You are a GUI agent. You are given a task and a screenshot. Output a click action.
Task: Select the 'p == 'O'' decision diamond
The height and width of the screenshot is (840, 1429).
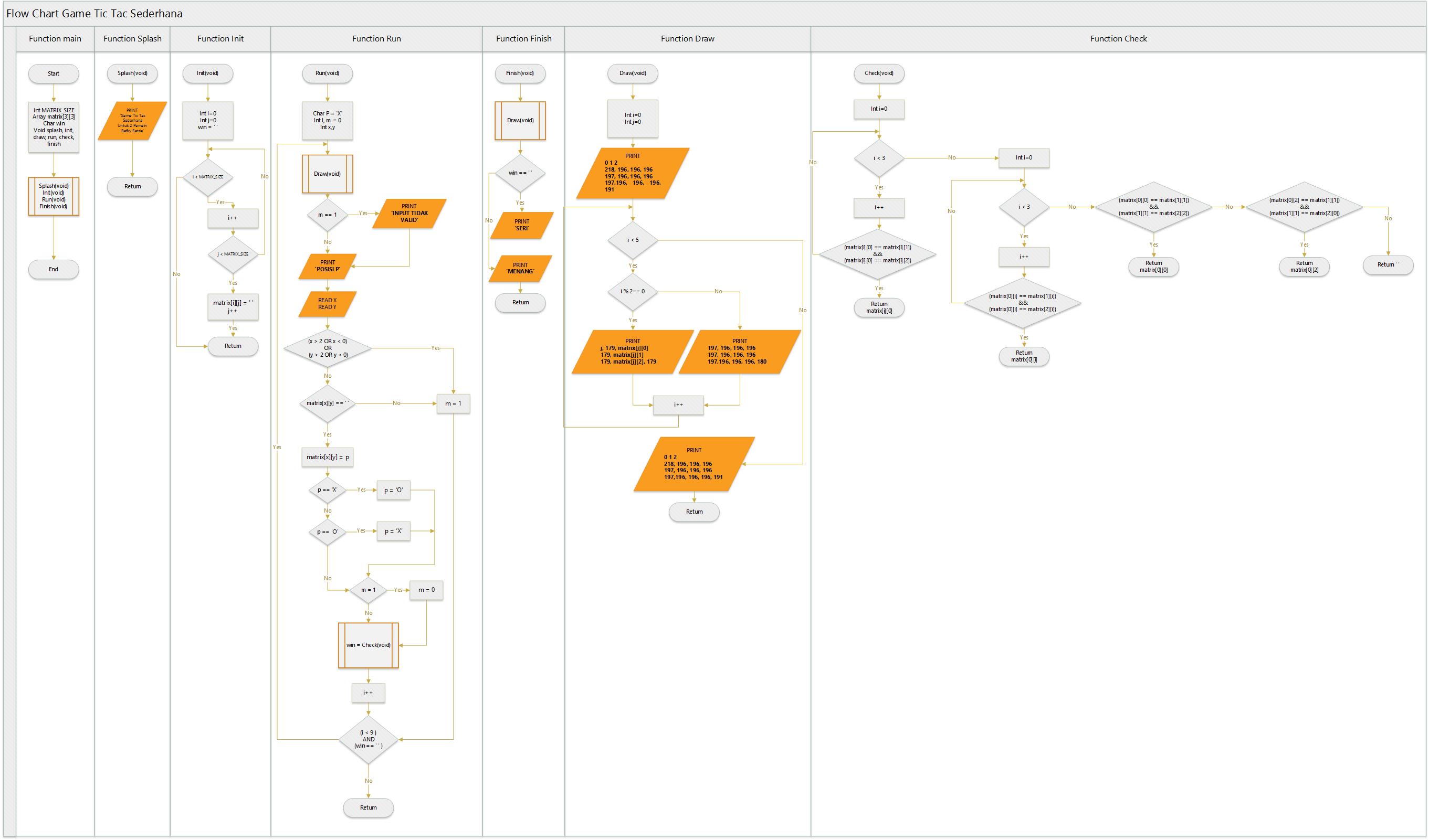(x=327, y=531)
